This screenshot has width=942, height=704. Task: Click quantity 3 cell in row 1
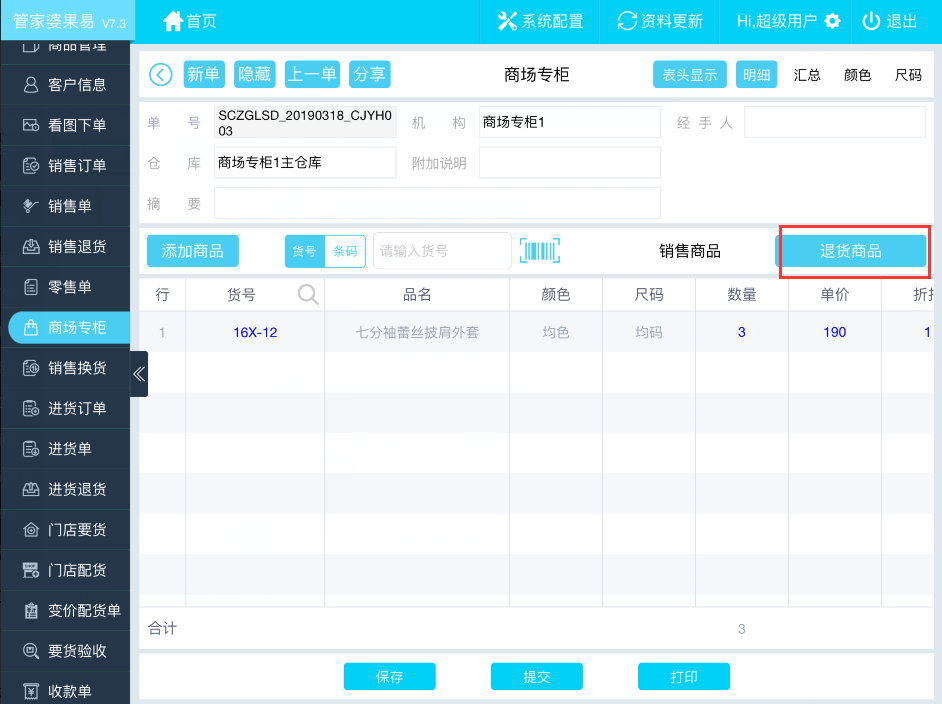[x=742, y=332]
